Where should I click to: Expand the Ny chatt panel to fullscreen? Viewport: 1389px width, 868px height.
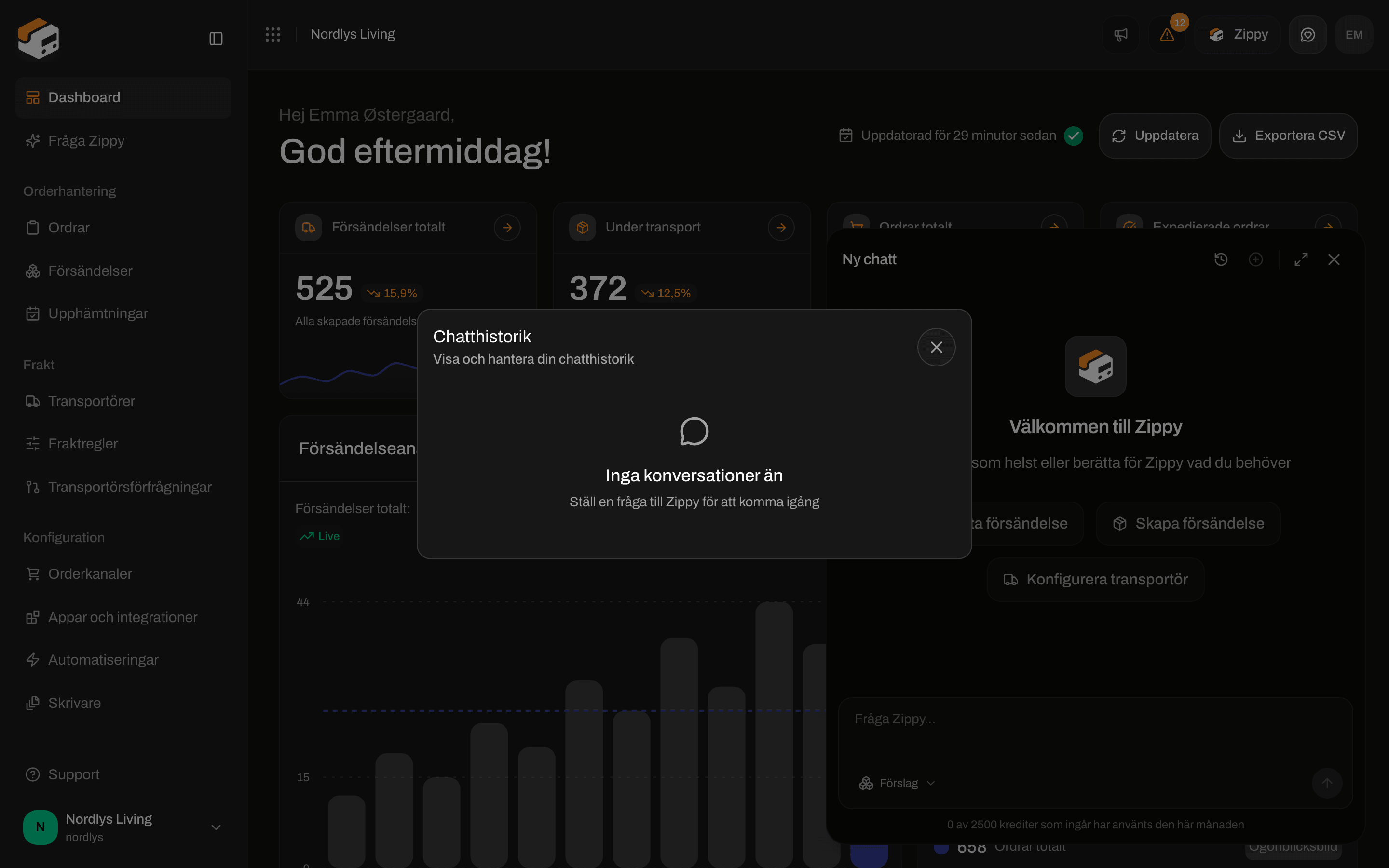pos(1301,259)
